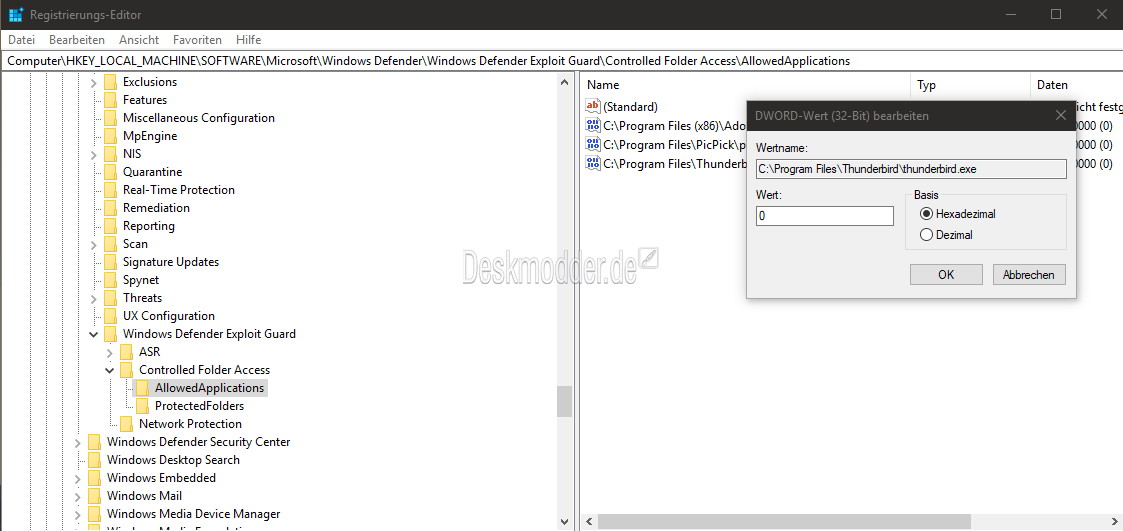Click the tree pane vertical scrollbar thumb
The width and height of the screenshot is (1123, 531).
click(x=564, y=401)
